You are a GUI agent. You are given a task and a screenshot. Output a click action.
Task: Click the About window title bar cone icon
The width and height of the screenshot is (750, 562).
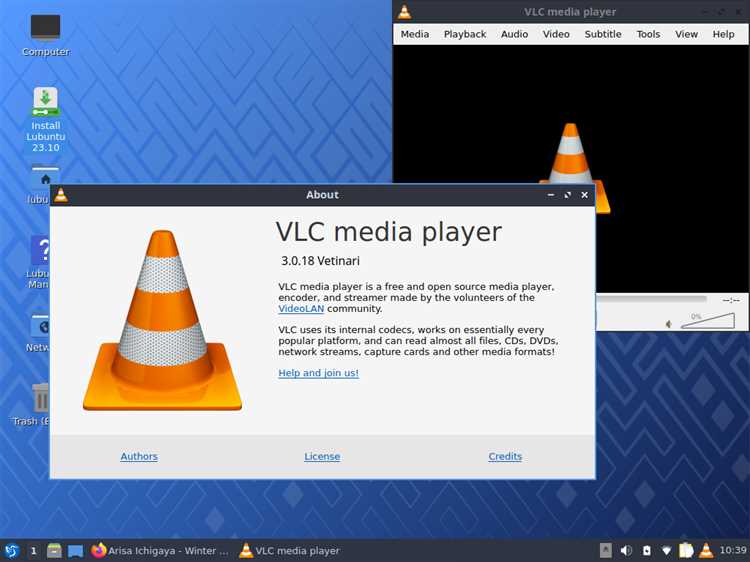(x=61, y=195)
